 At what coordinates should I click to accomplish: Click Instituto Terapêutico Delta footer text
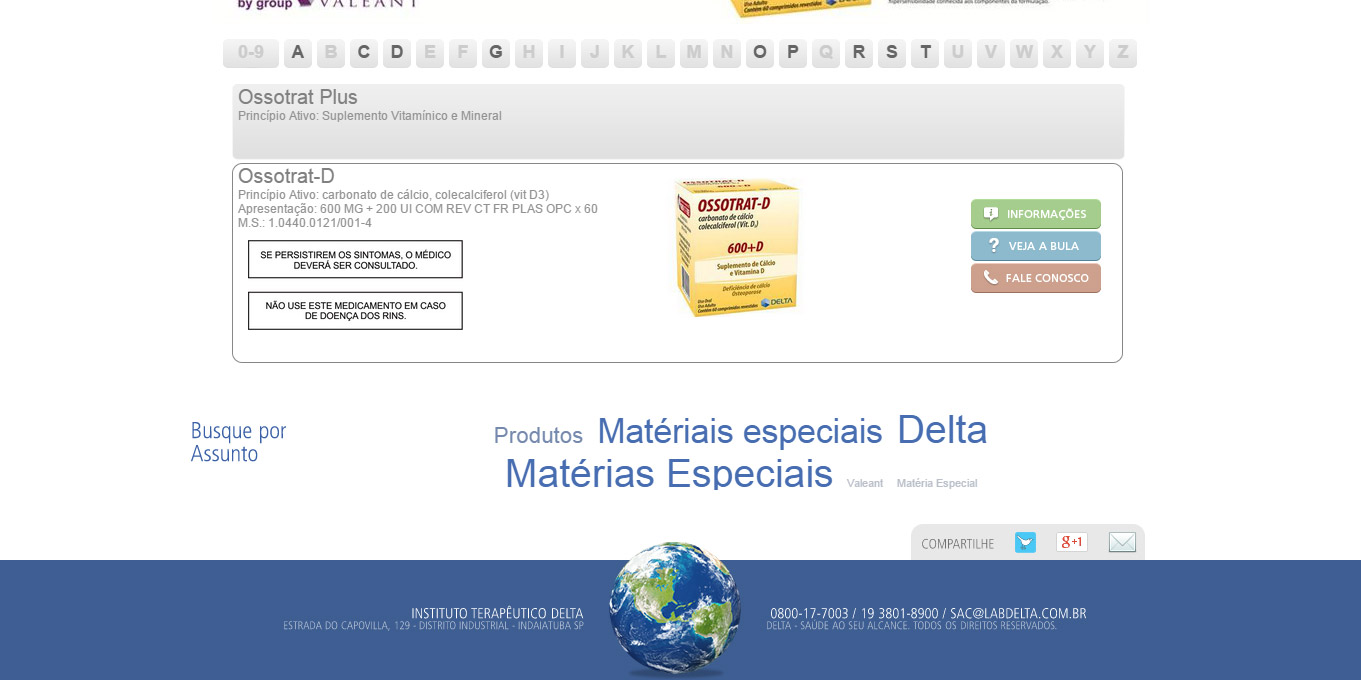497,613
